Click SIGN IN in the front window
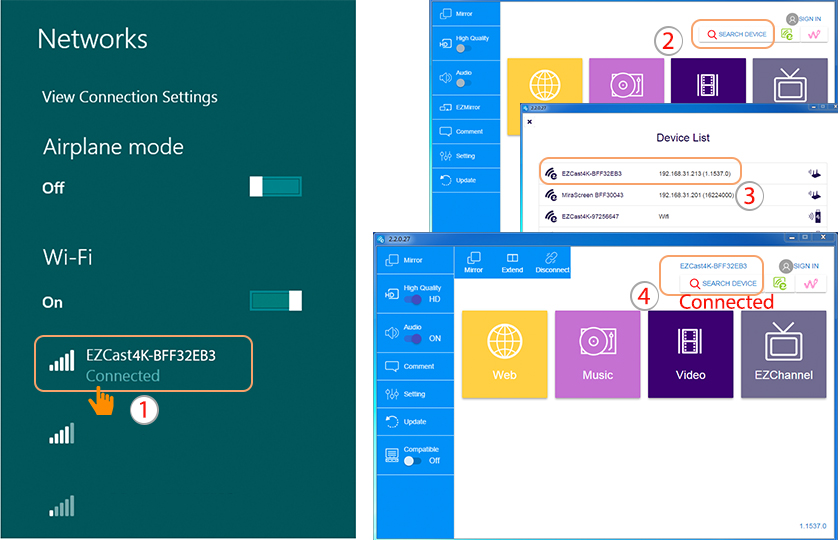The height and width of the screenshot is (540, 838). pos(799,266)
